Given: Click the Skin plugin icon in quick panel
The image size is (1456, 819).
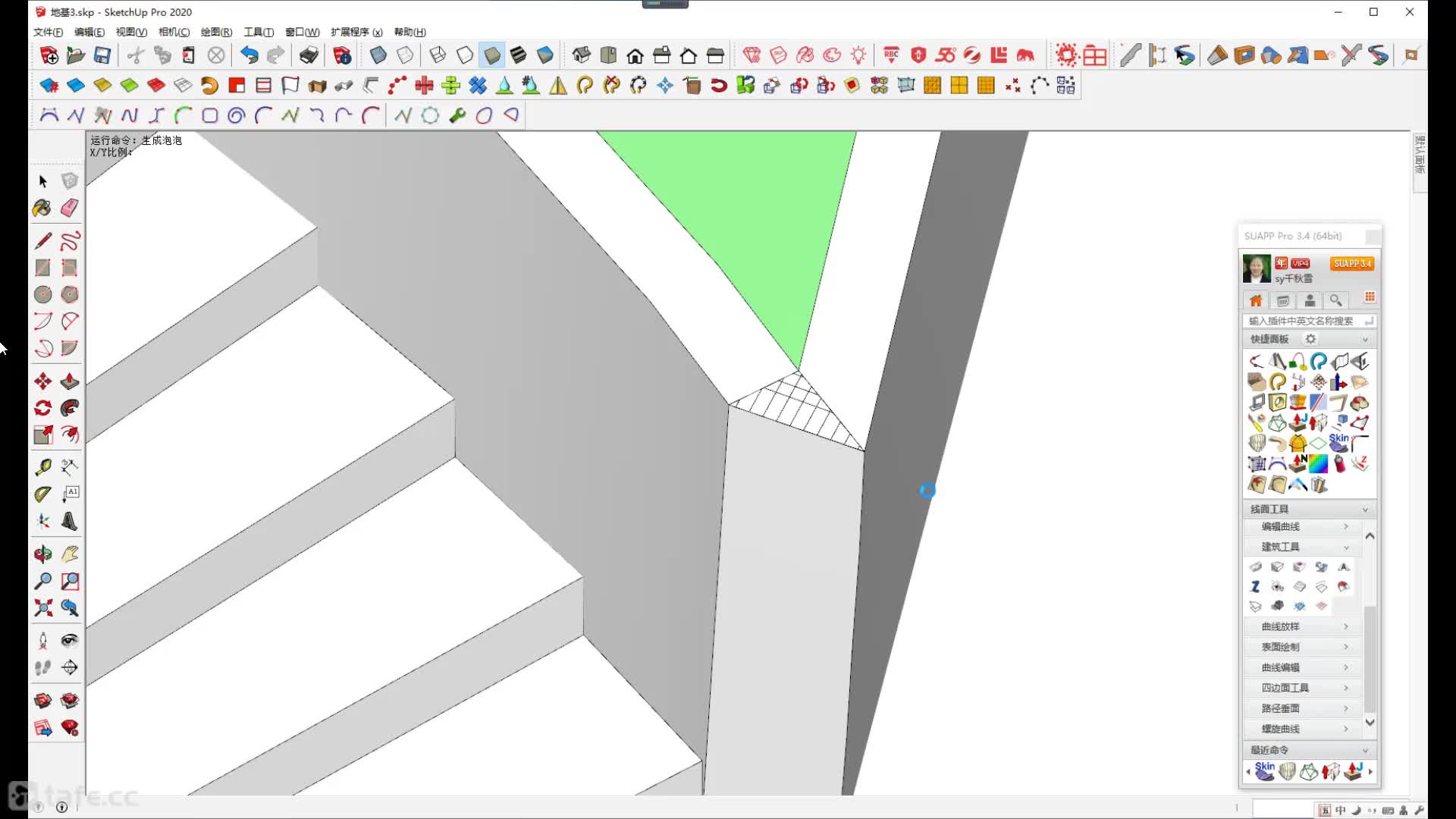Looking at the screenshot, I should click(x=1339, y=443).
